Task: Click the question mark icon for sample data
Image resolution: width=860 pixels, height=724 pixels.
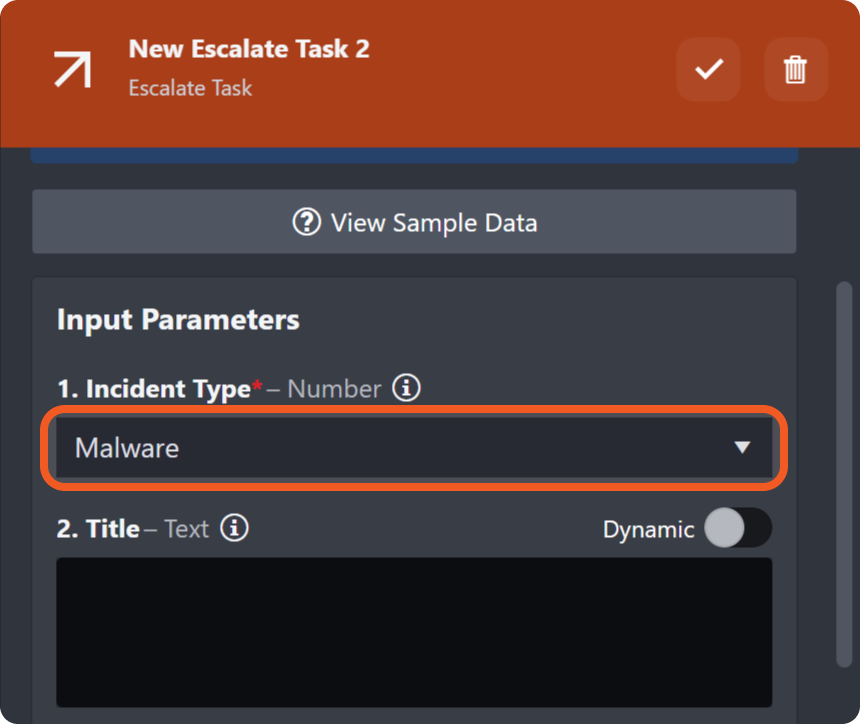Action: pyautogui.click(x=306, y=222)
